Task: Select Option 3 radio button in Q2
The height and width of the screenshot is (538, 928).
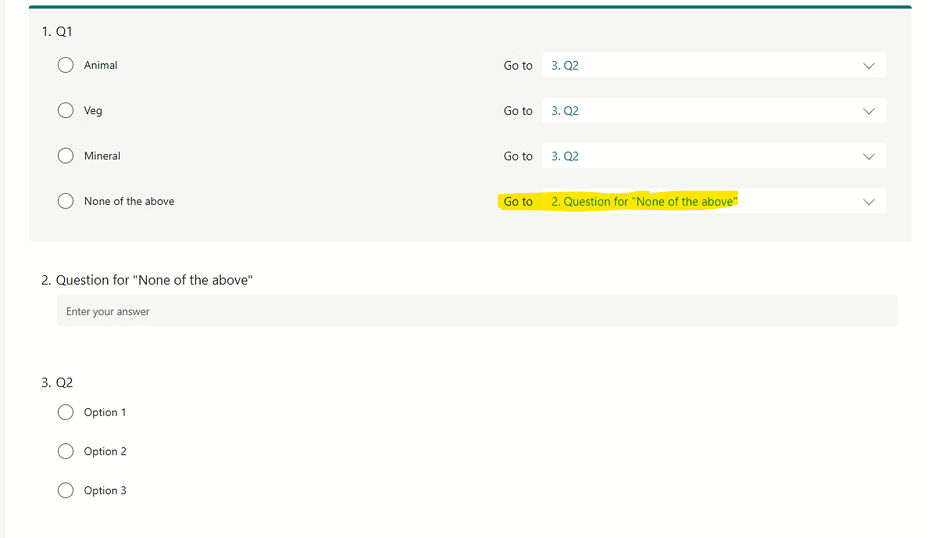Action: (x=66, y=490)
